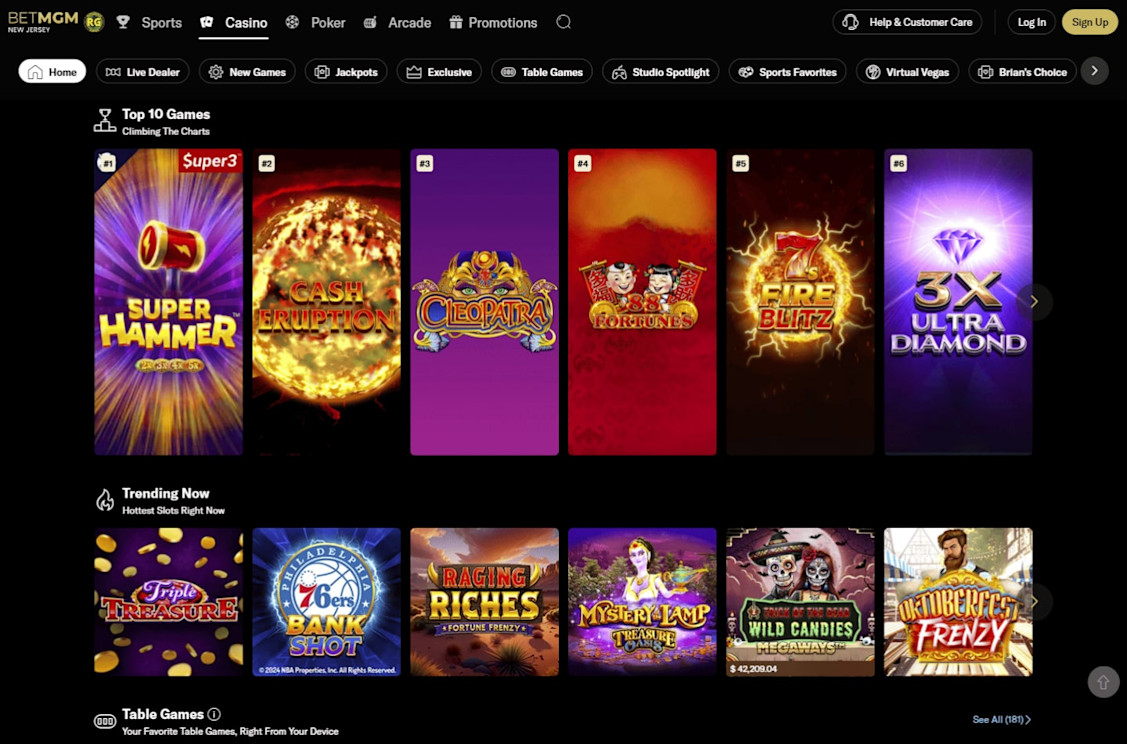This screenshot has width=1127, height=744.
Task: Click the BetMGM New Jersey logo
Action: click(42, 22)
